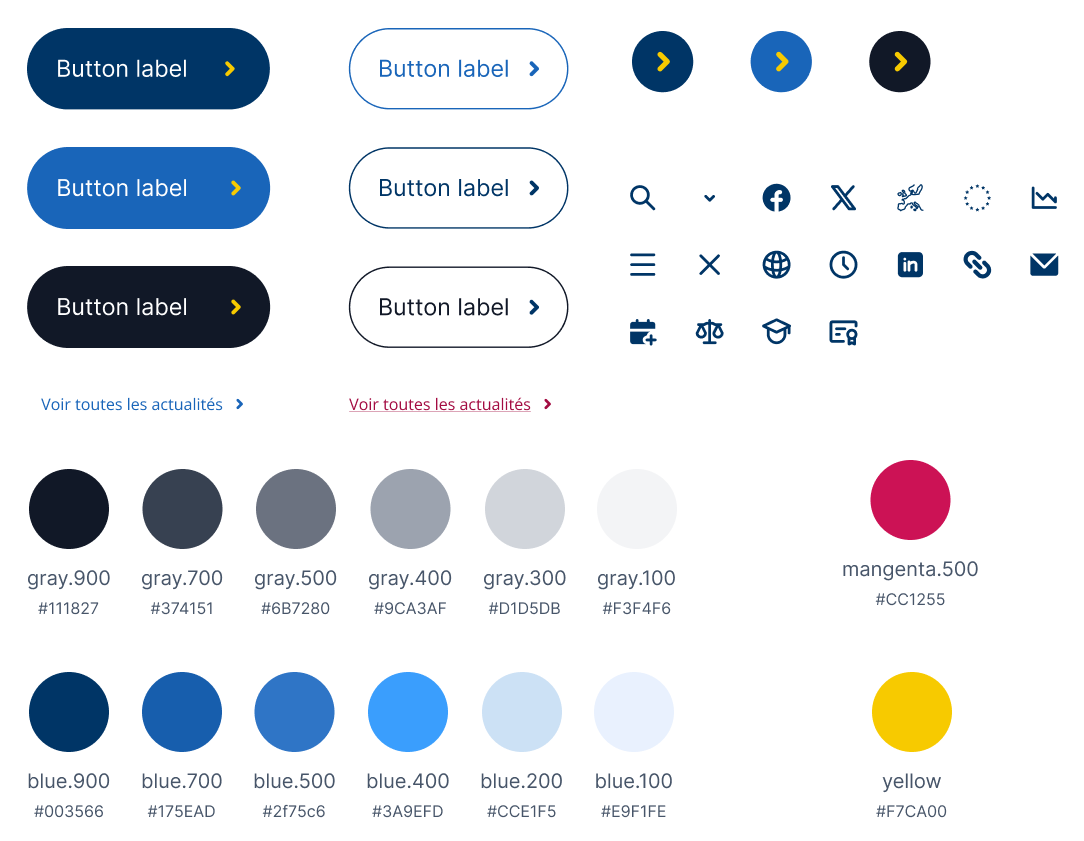The height and width of the screenshot is (841, 1084).
Task: Select the chain link icon
Action: click(x=977, y=264)
